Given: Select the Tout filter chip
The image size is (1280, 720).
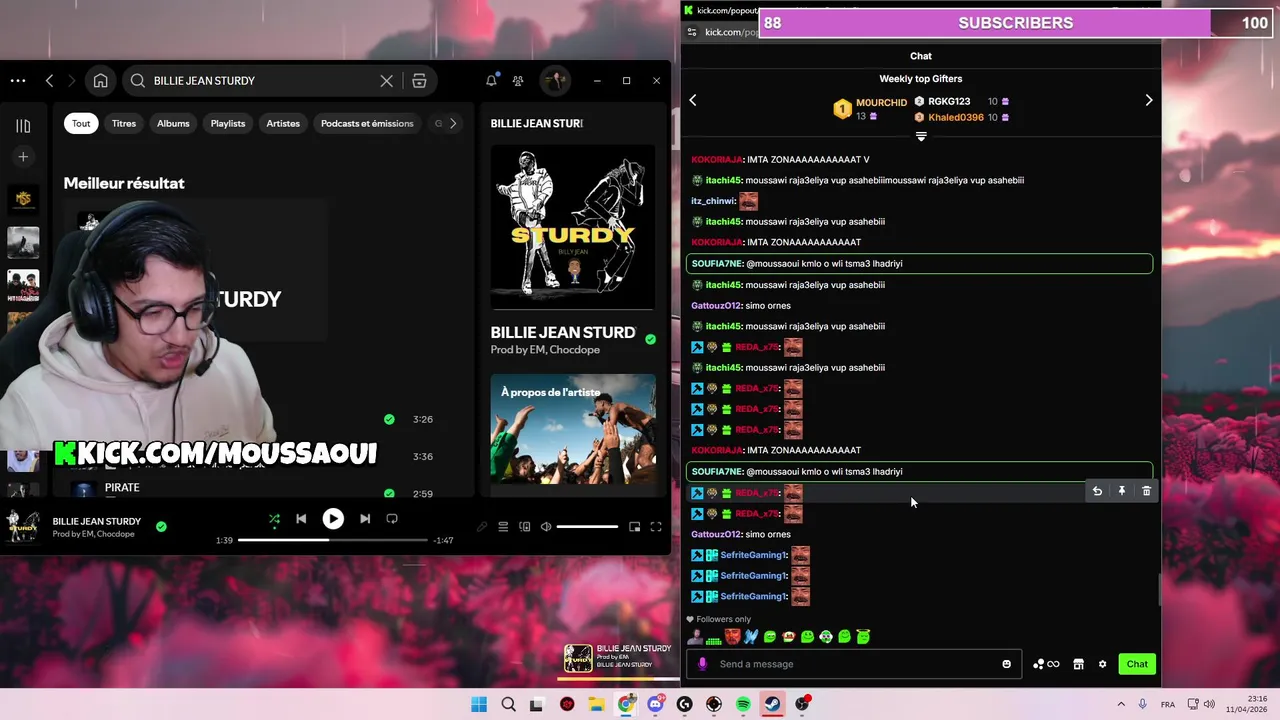Looking at the screenshot, I should pyautogui.click(x=81, y=123).
